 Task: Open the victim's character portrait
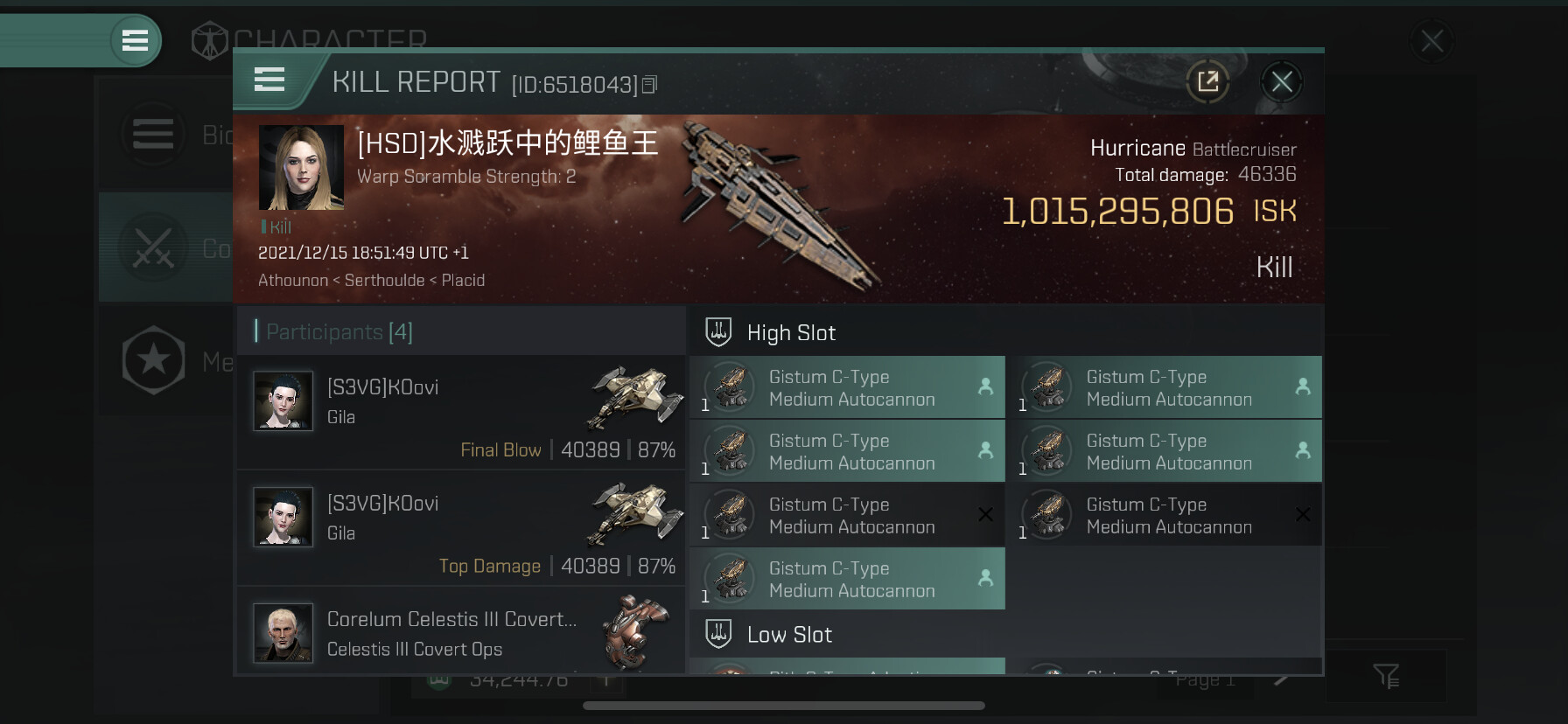coord(301,167)
